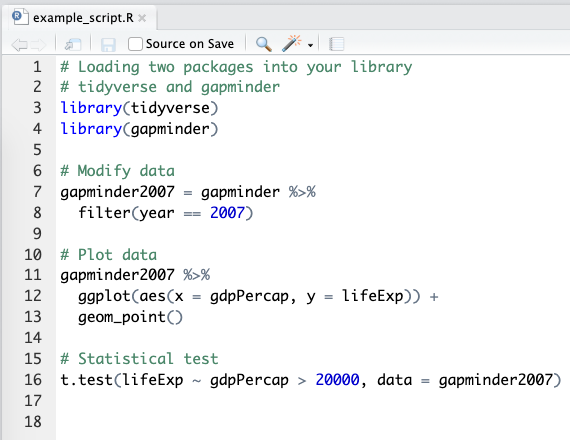Click the magic wand code tools icon
This screenshot has width=570, height=440.
click(292, 43)
